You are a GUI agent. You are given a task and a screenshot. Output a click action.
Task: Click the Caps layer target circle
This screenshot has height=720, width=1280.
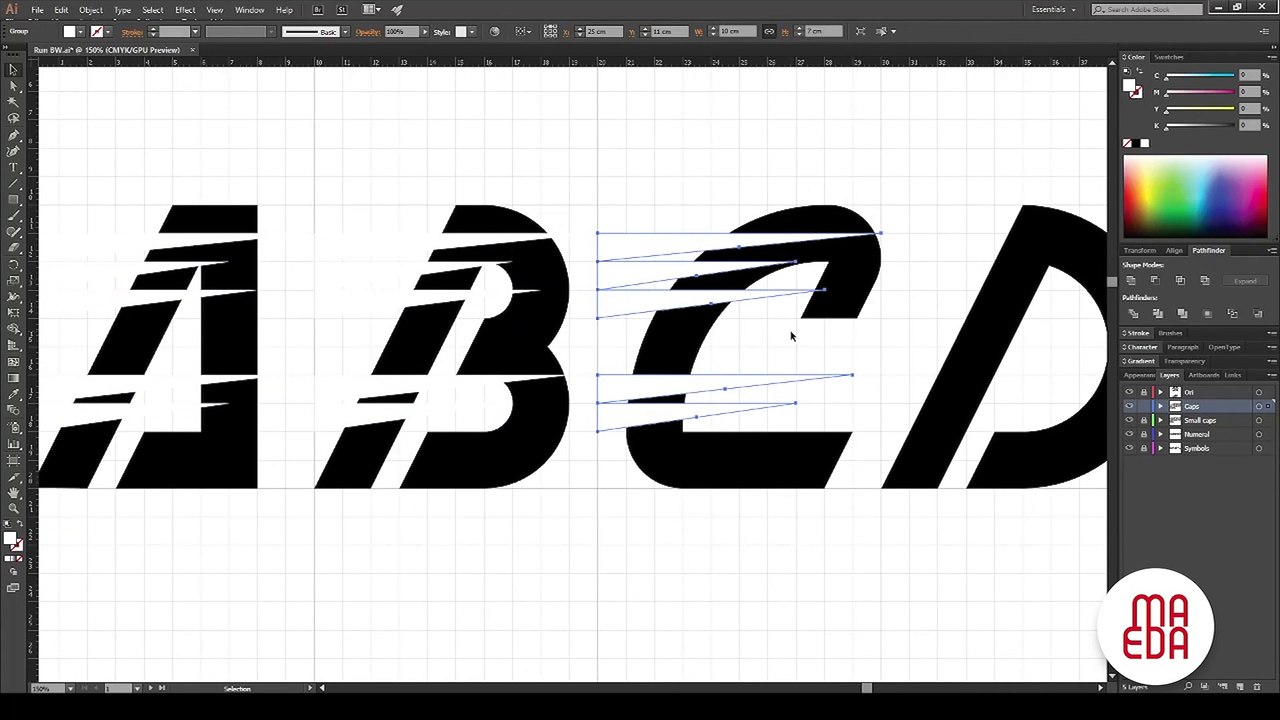coord(1258,406)
